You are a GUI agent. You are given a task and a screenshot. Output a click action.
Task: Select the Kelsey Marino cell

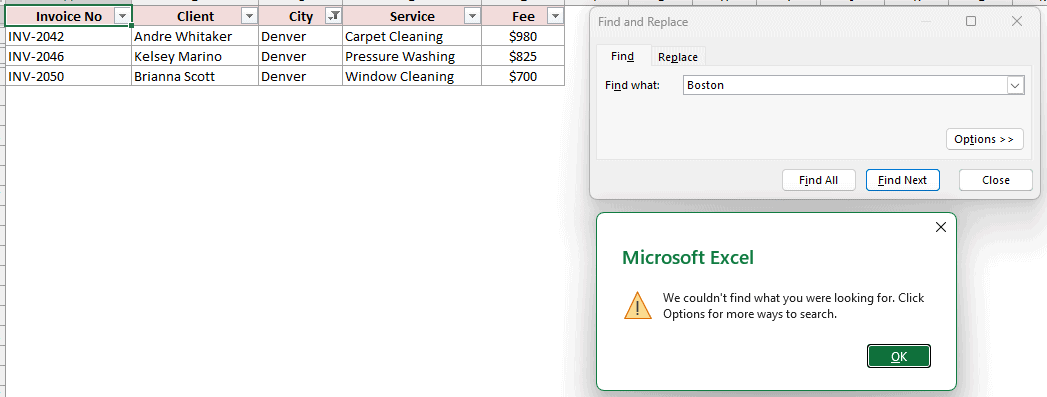point(195,56)
